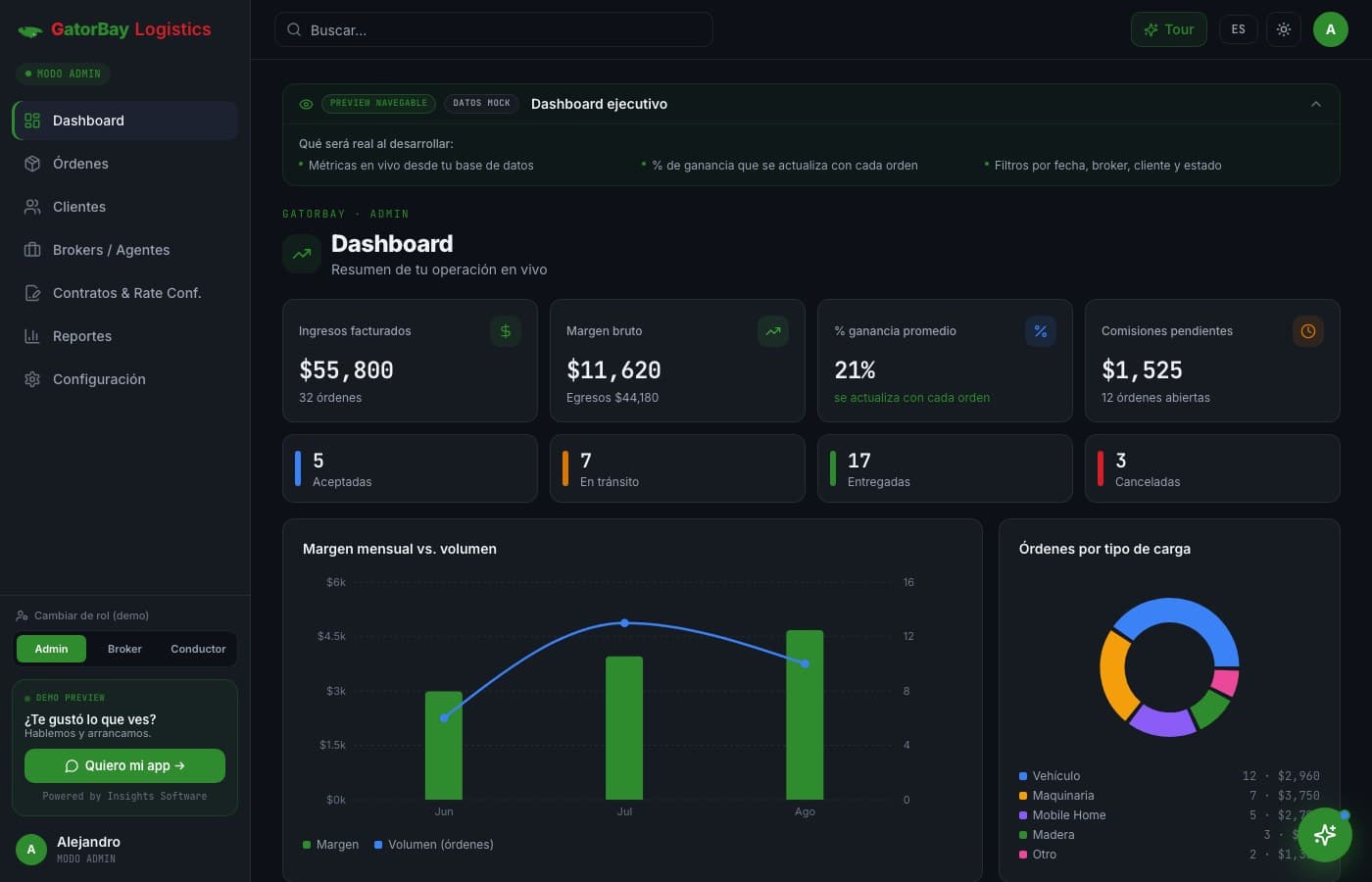Click the Maquinaria orange legend swatch
Viewport: 1372px width, 882px height.
pyautogui.click(x=1023, y=796)
